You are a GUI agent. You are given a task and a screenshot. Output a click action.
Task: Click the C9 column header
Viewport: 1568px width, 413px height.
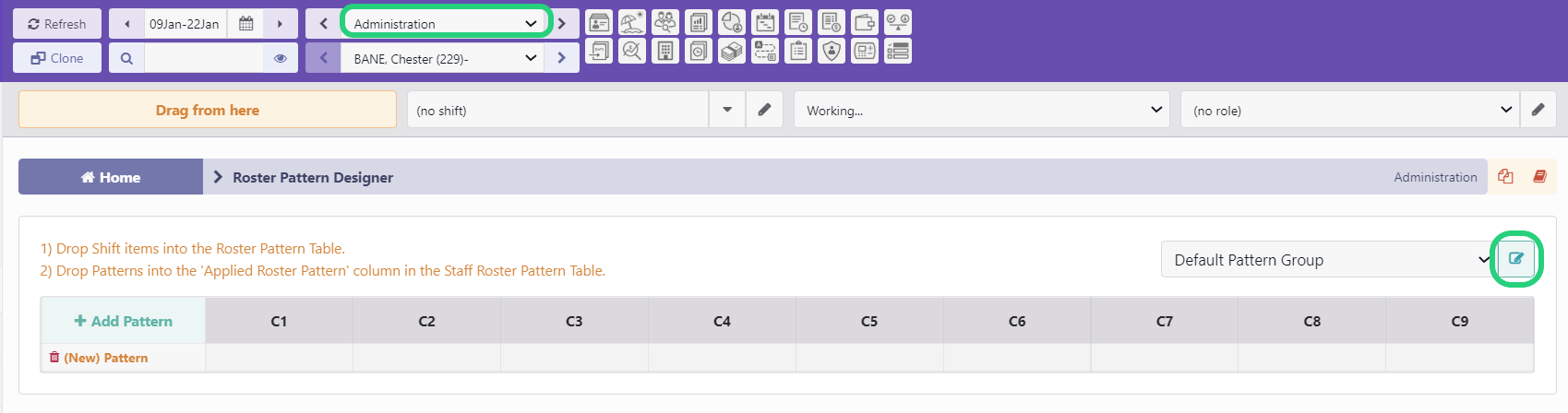1460,321
